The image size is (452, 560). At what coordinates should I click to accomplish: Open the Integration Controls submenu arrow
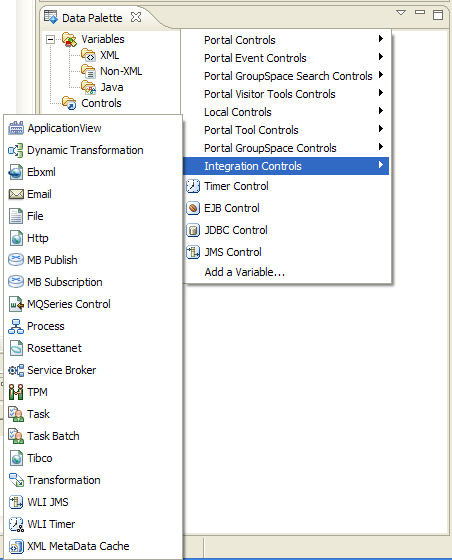pos(381,165)
